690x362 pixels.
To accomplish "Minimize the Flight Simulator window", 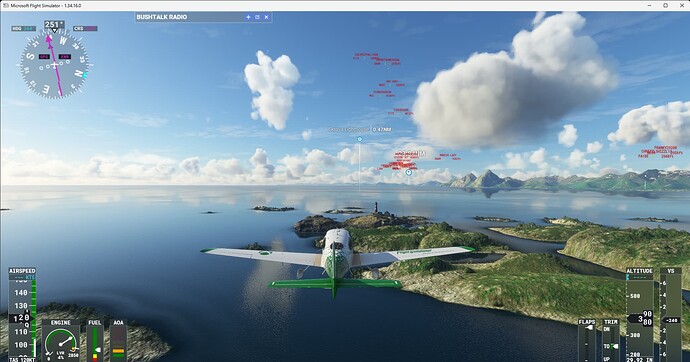I will tap(650, 5).
